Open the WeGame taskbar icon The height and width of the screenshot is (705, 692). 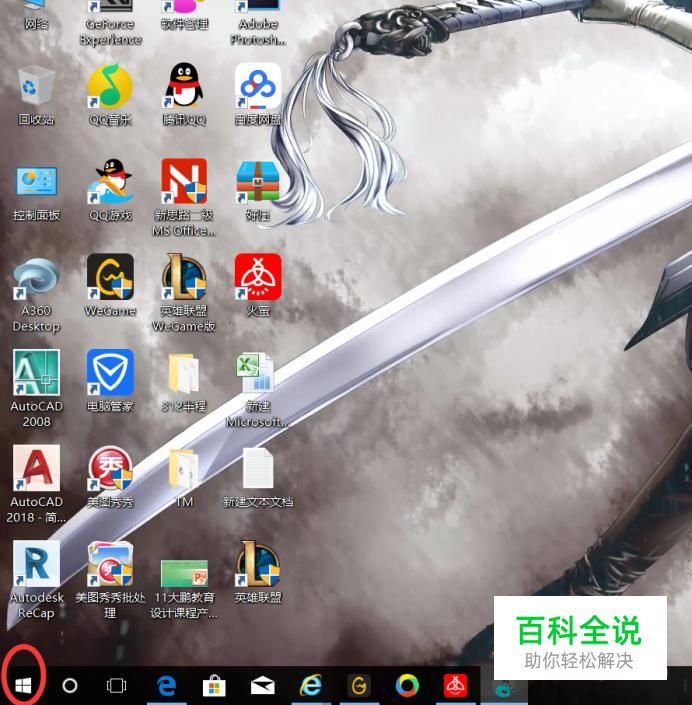click(359, 686)
